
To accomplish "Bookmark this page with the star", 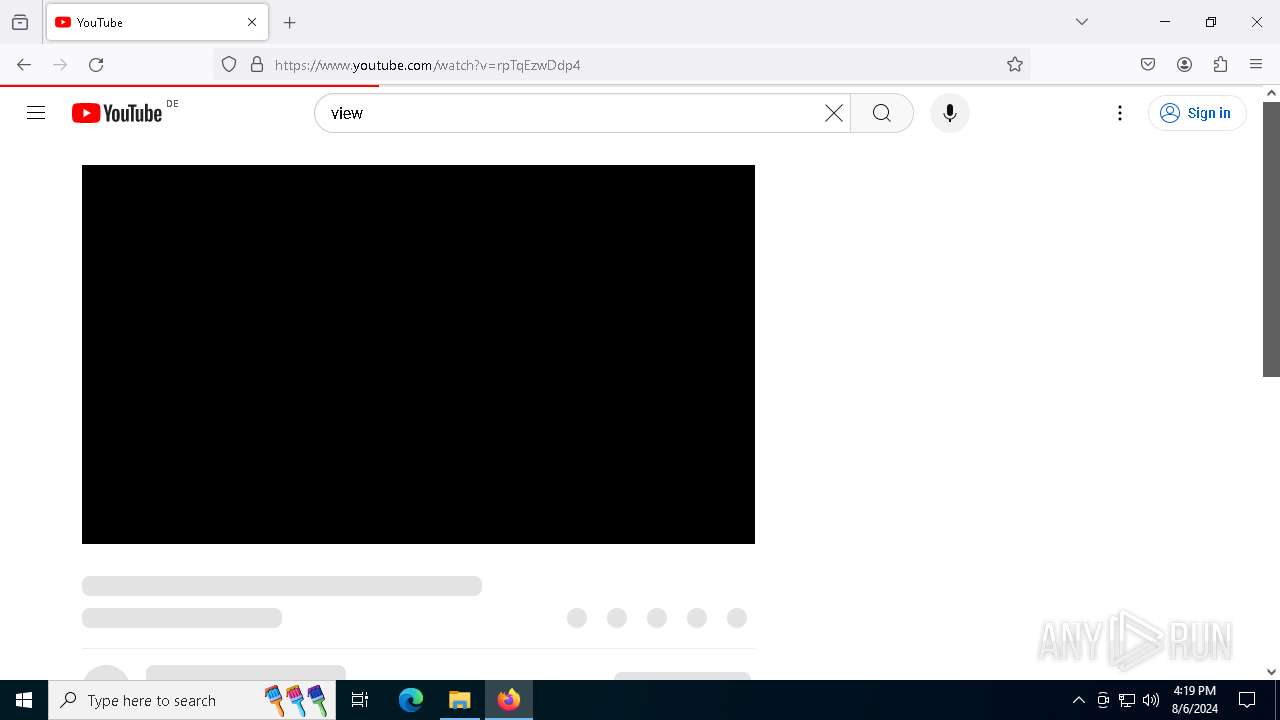I will click(x=1015, y=65).
